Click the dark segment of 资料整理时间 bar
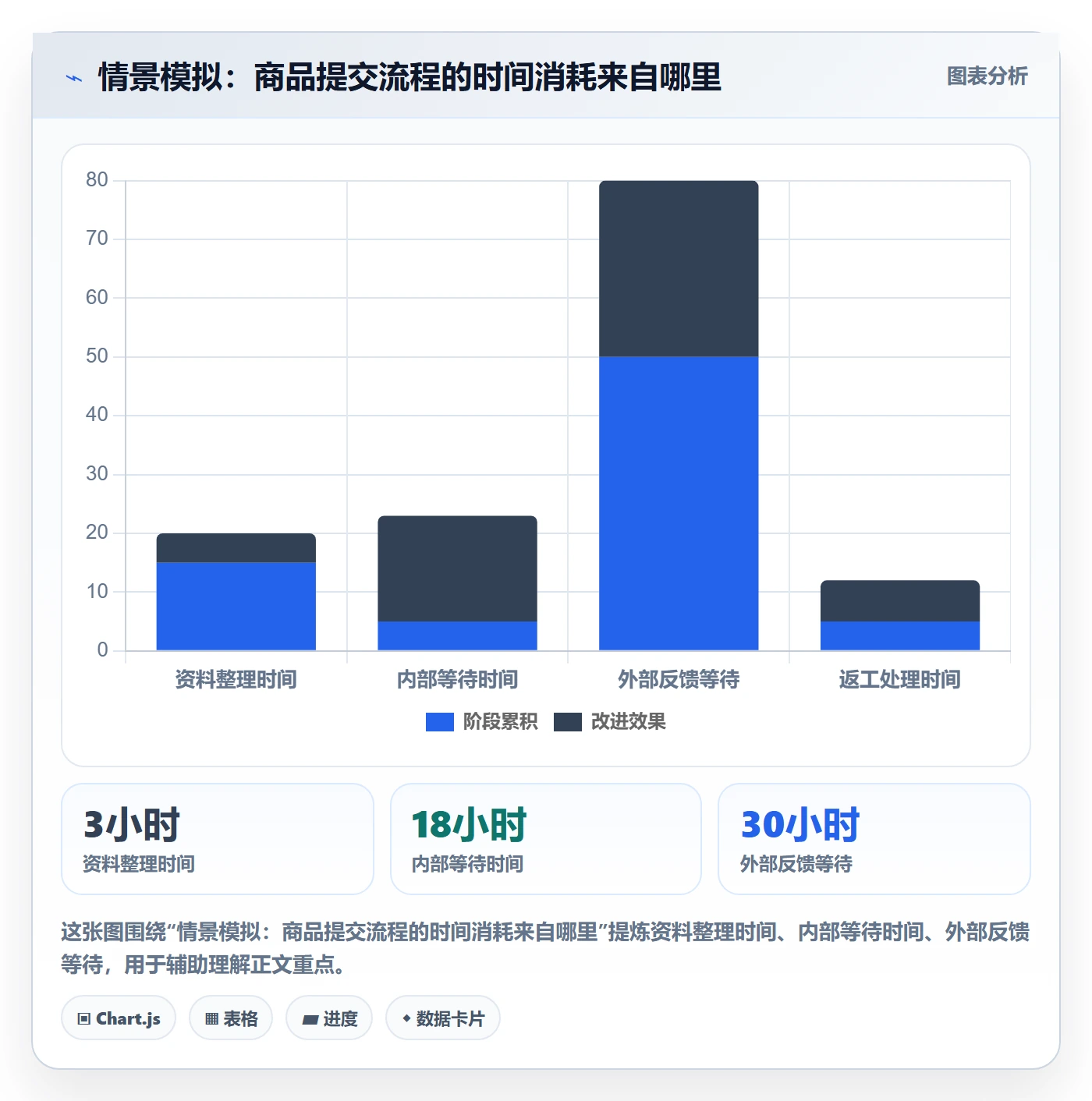The image size is (1092, 1101). (x=236, y=548)
